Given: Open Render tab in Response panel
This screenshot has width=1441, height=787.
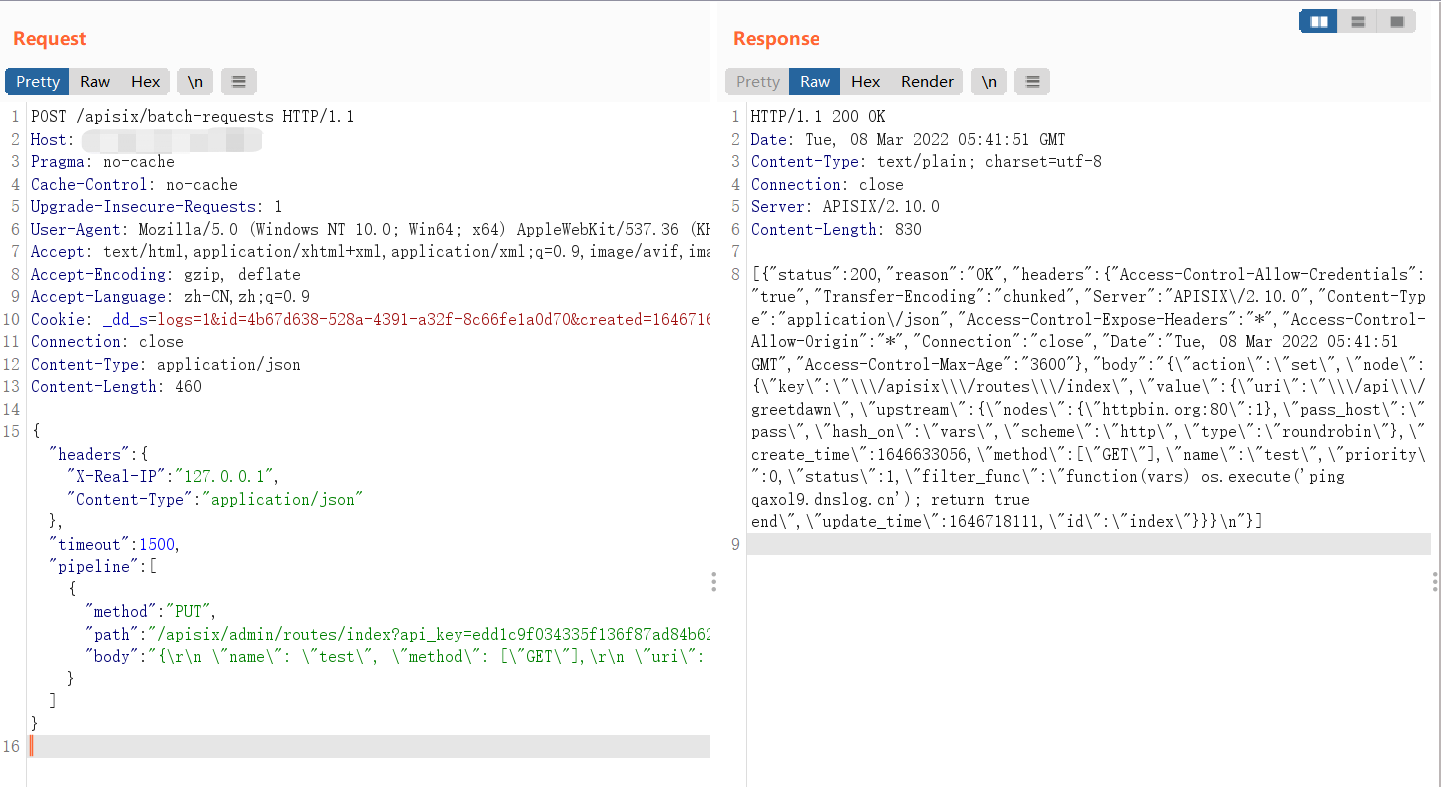Looking at the screenshot, I should [927, 82].
